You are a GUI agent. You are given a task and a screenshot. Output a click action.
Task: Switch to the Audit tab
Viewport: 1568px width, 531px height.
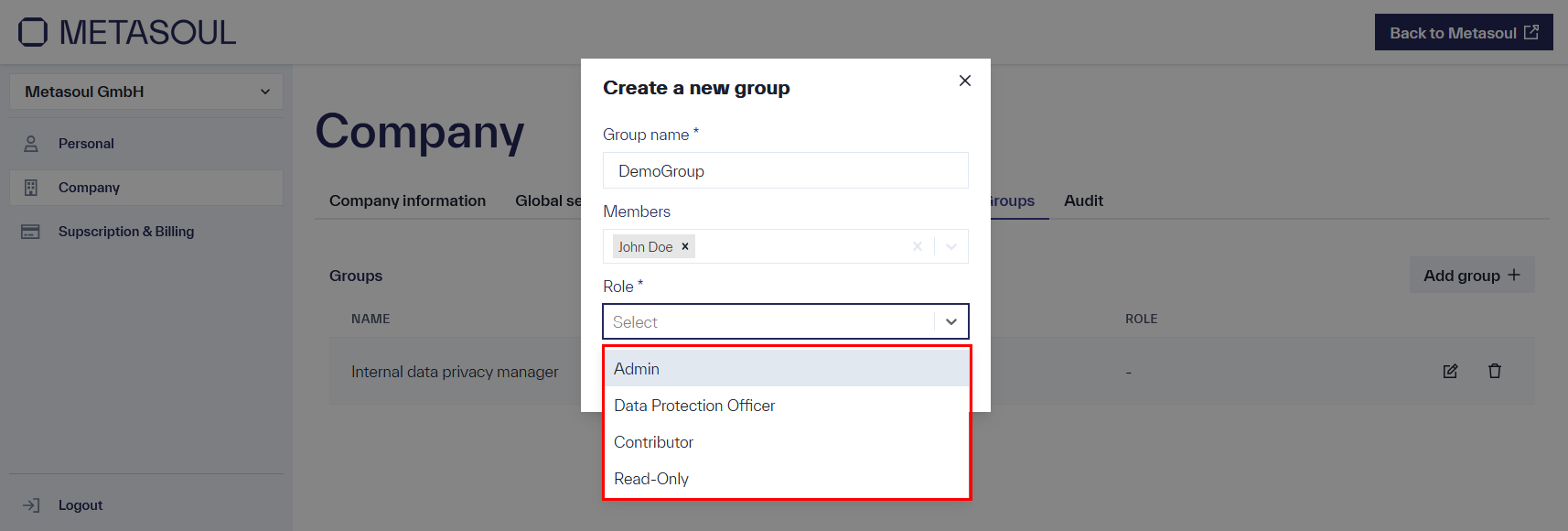pyautogui.click(x=1083, y=200)
